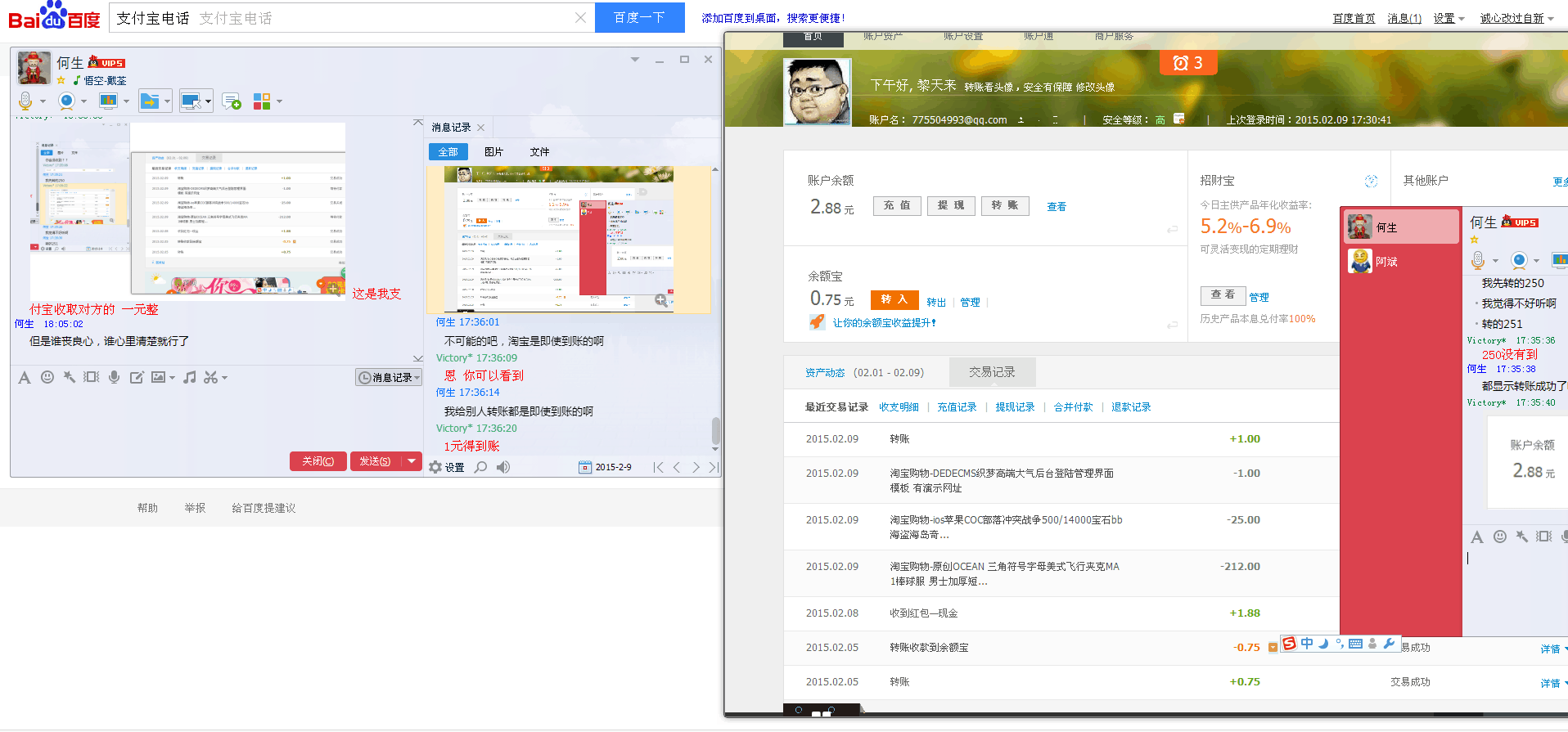1568x732 pixels.
Task: Expand remote desktop options arrow
Action: (x=208, y=101)
